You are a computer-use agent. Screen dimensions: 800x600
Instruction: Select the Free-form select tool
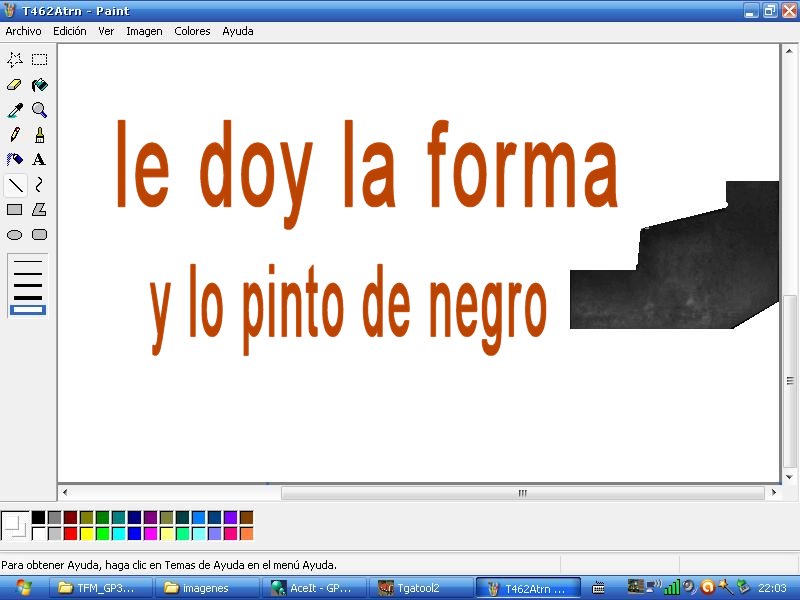15,60
